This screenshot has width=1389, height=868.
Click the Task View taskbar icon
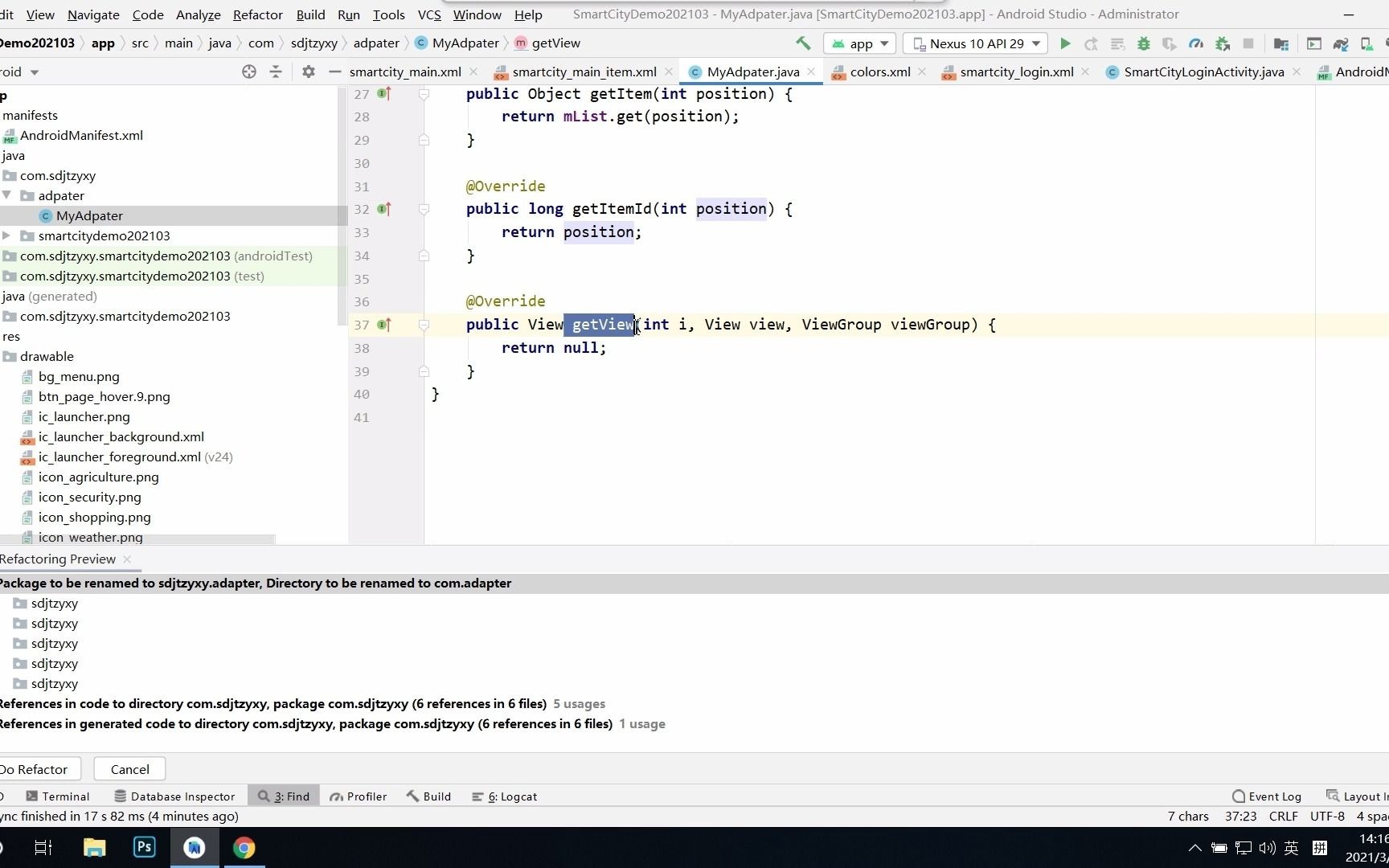pos(43,847)
